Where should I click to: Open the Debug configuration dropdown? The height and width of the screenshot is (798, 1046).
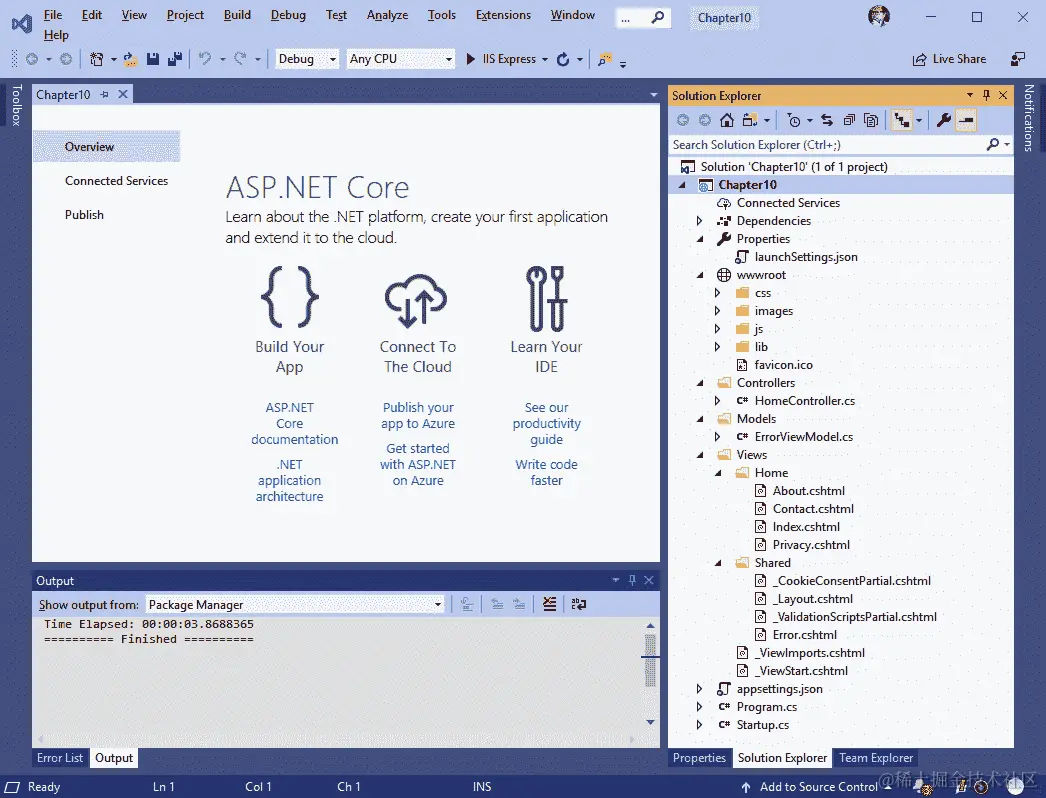tap(307, 59)
